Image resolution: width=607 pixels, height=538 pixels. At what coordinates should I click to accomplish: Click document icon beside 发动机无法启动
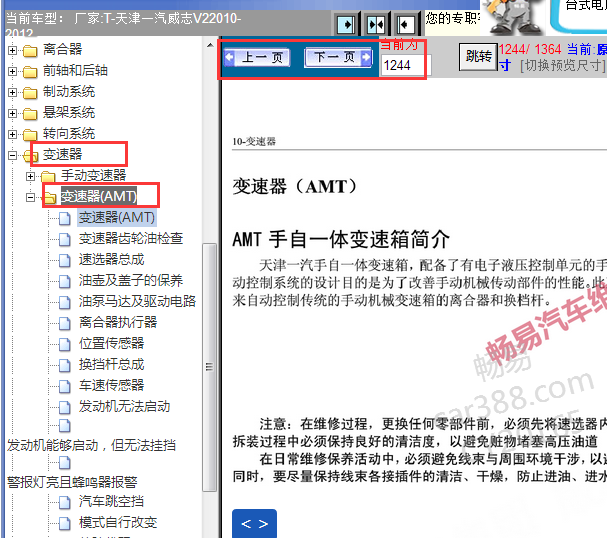pyautogui.click(x=65, y=408)
